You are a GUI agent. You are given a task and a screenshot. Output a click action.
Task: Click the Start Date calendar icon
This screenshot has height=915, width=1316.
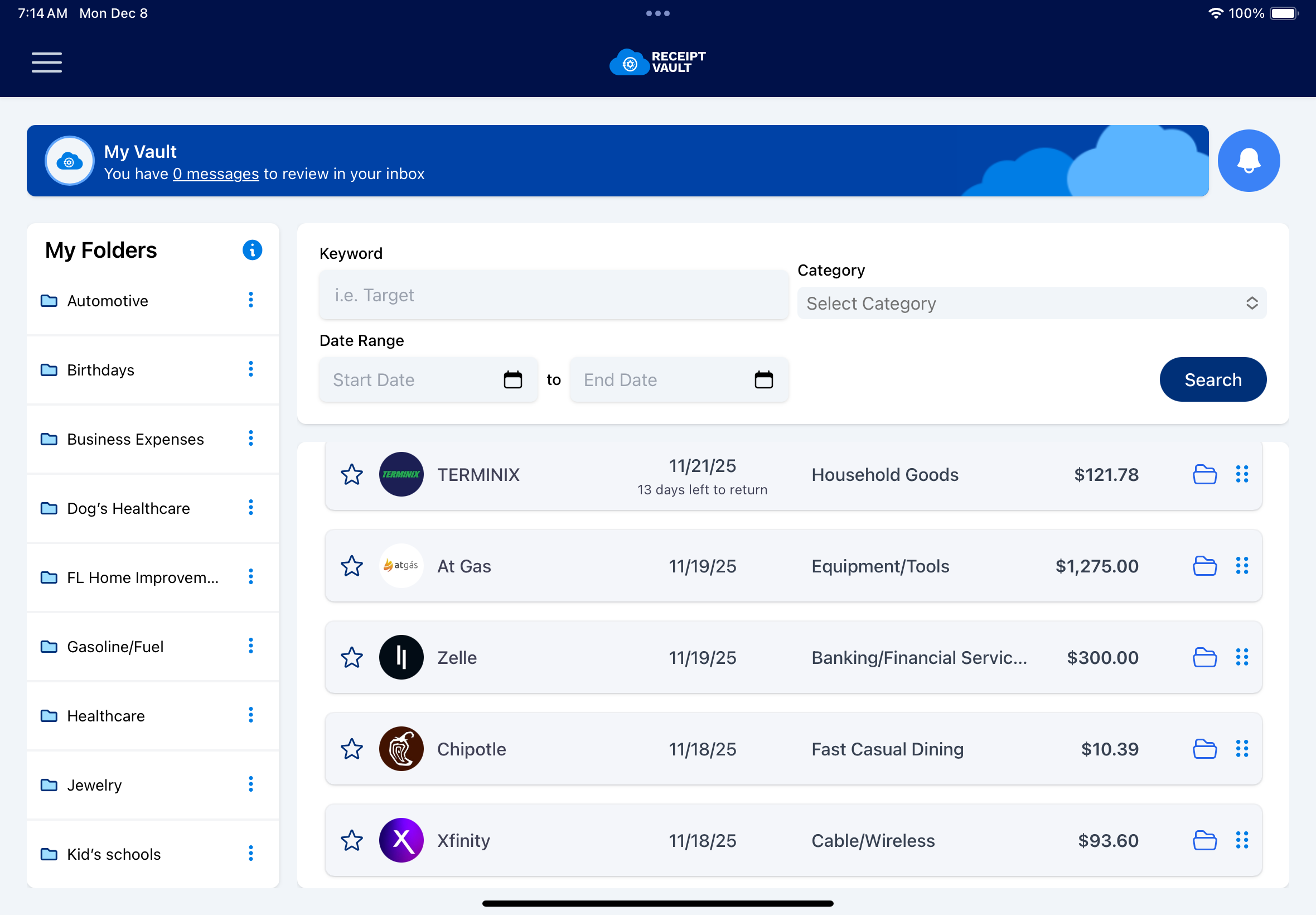click(512, 379)
